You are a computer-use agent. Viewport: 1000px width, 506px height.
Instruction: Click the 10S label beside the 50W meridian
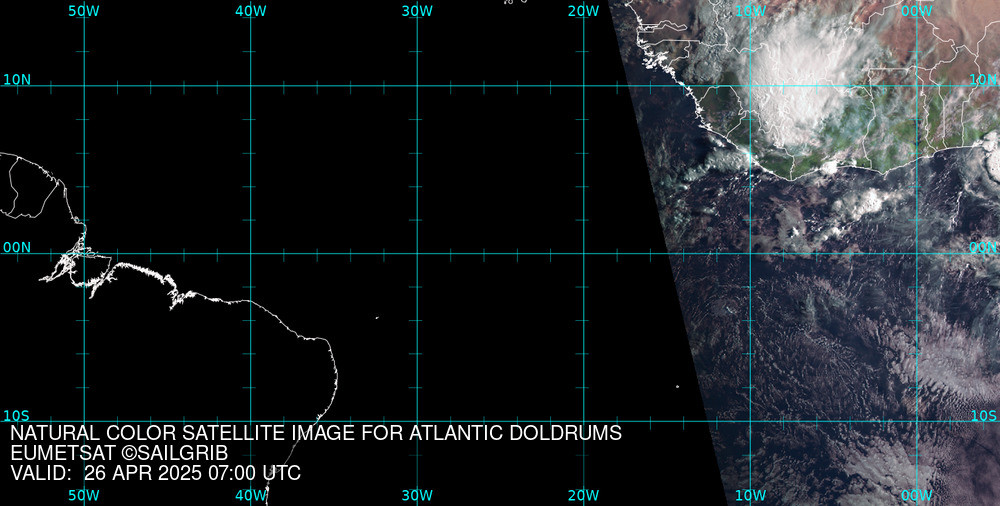[17, 416]
